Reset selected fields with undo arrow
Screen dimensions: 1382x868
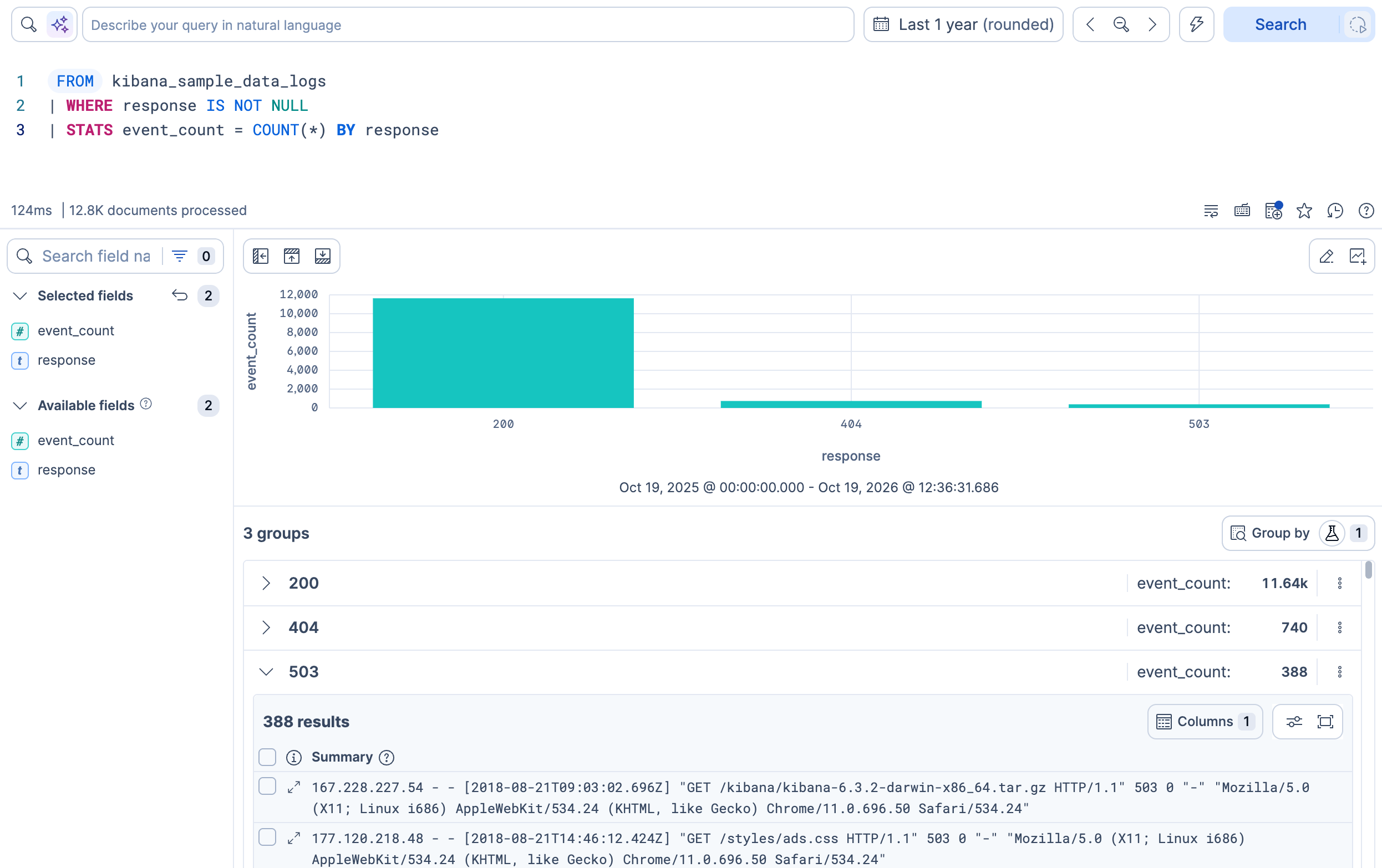tap(180, 295)
